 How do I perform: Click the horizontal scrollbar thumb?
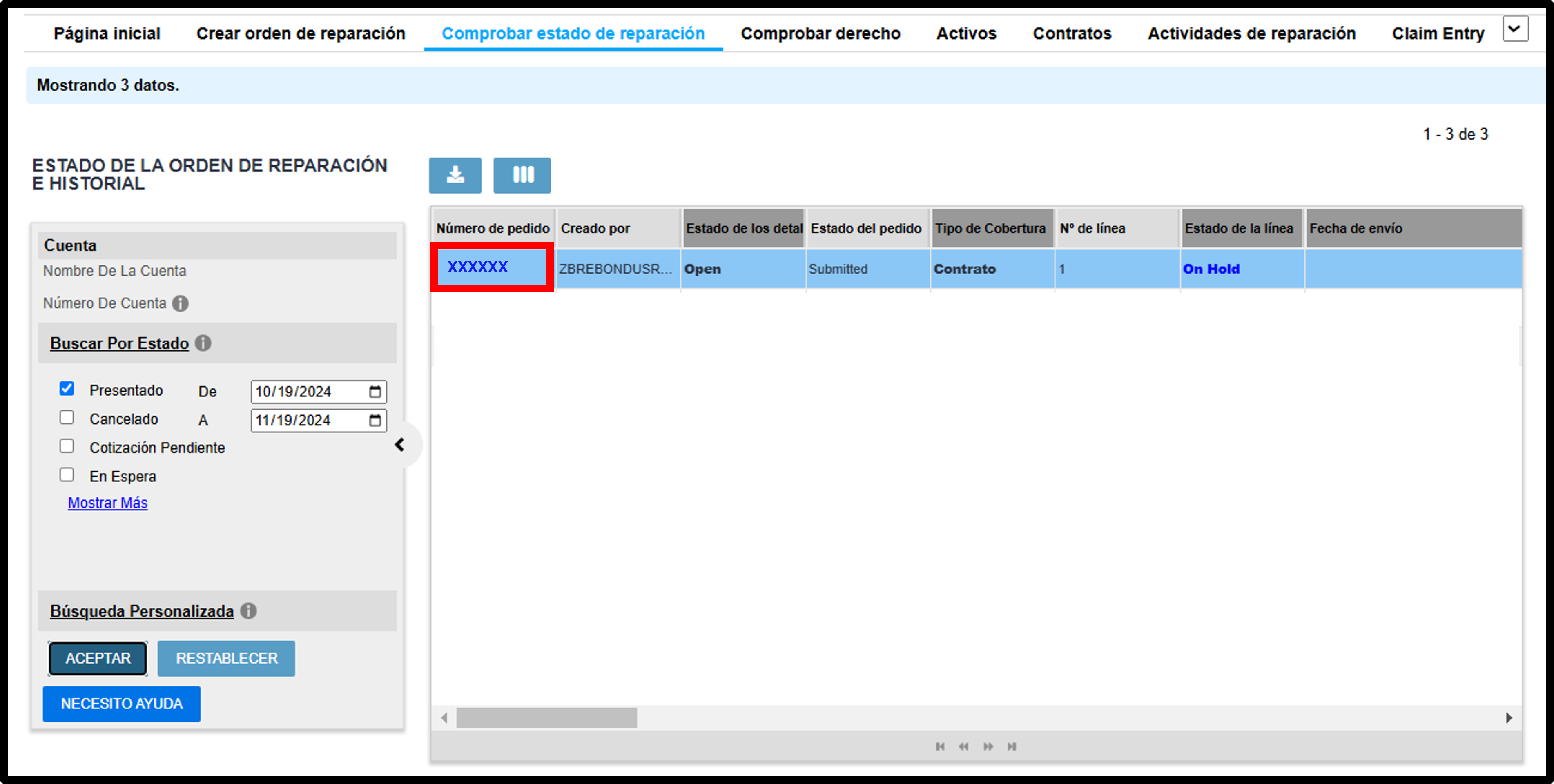[546, 718]
